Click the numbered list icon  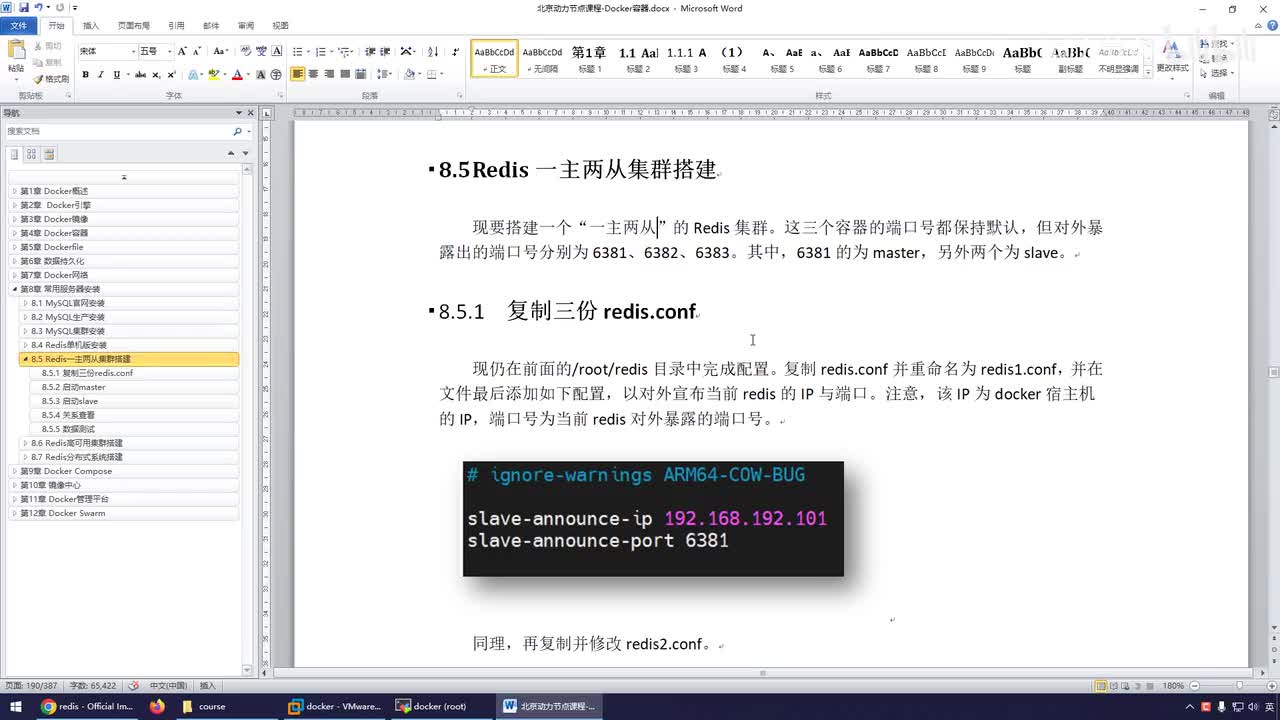point(321,51)
